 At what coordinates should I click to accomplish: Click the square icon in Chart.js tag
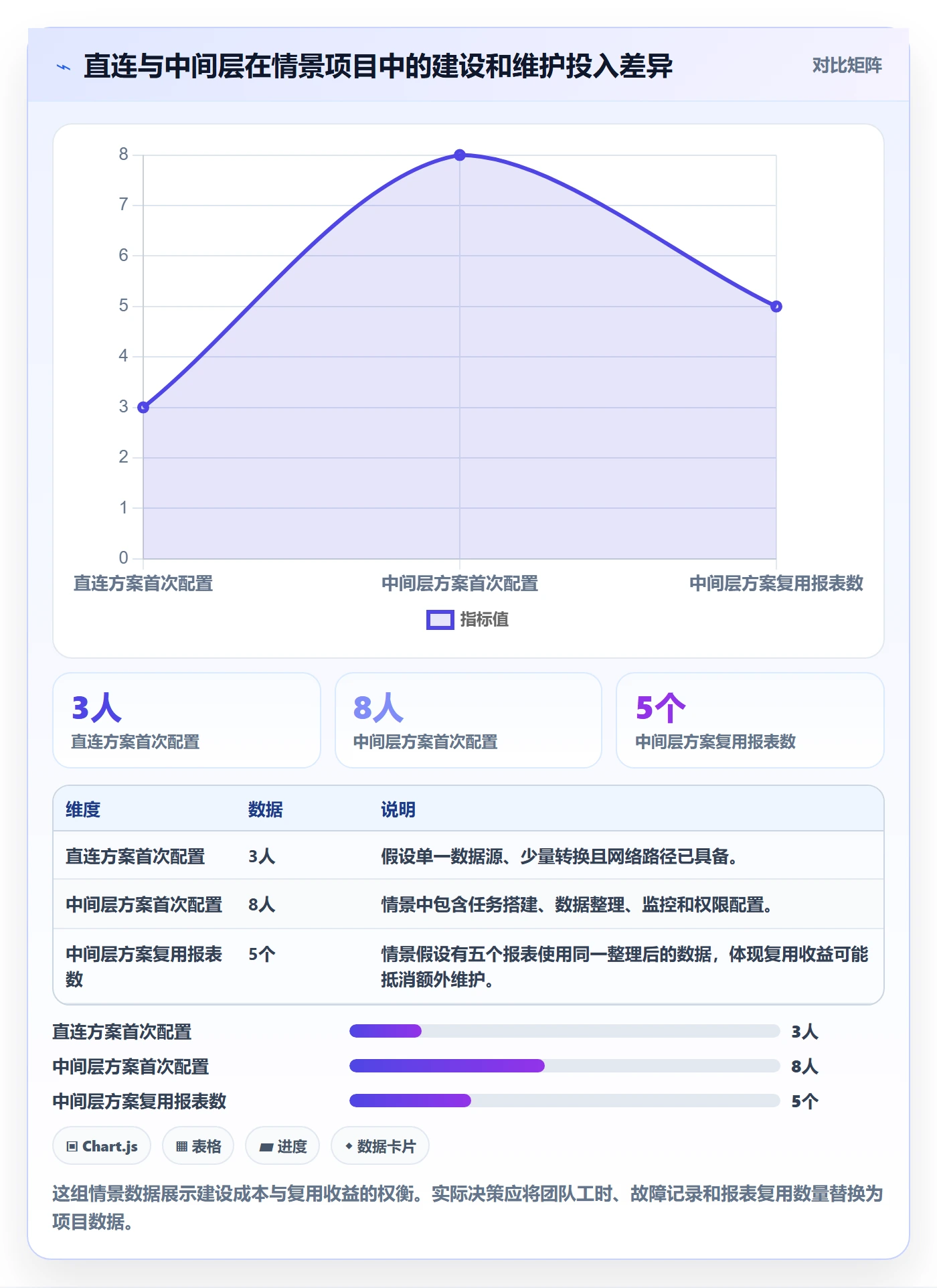(x=72, y=1147)
